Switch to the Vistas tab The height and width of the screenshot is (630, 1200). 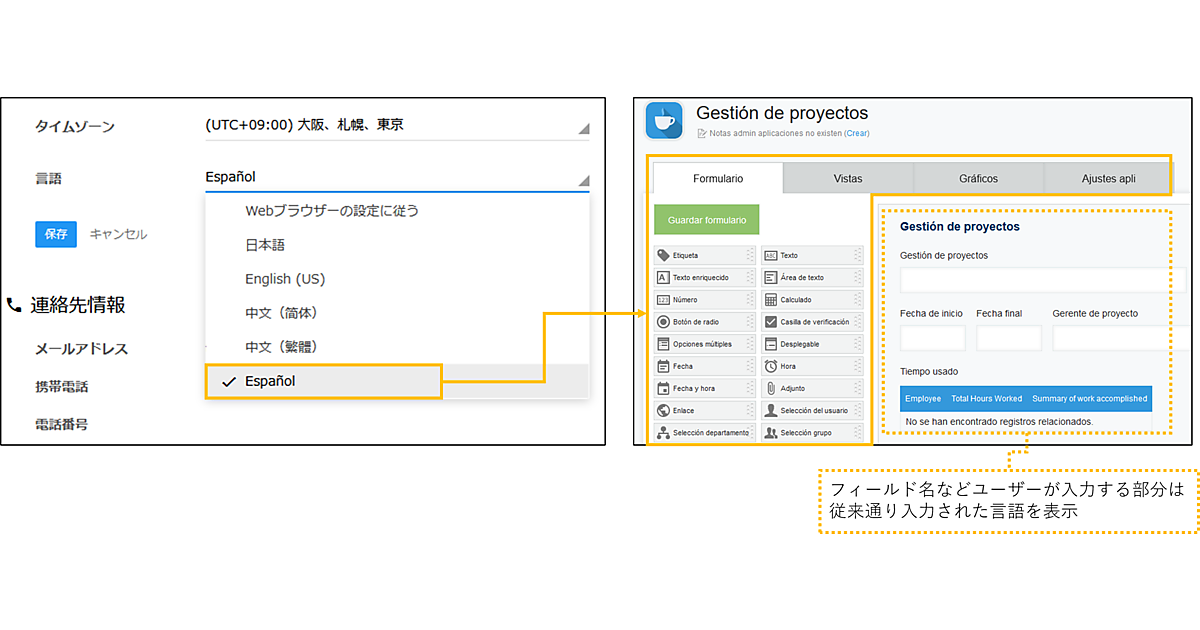[848, 179]
